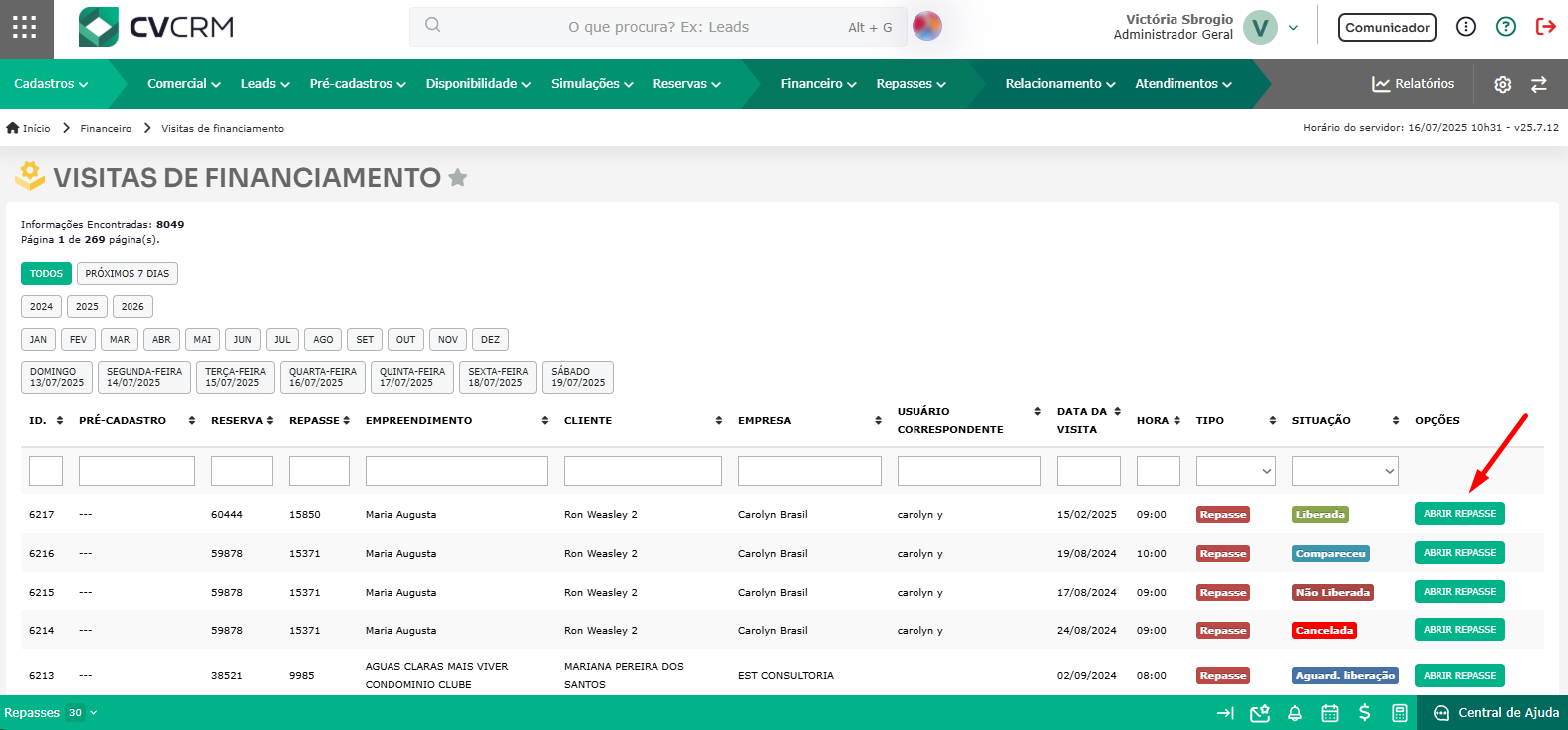Screen dimensions: 1568x730
Task: Expand the Repasses 30 bottom dropdown
Action: (50, 713)
